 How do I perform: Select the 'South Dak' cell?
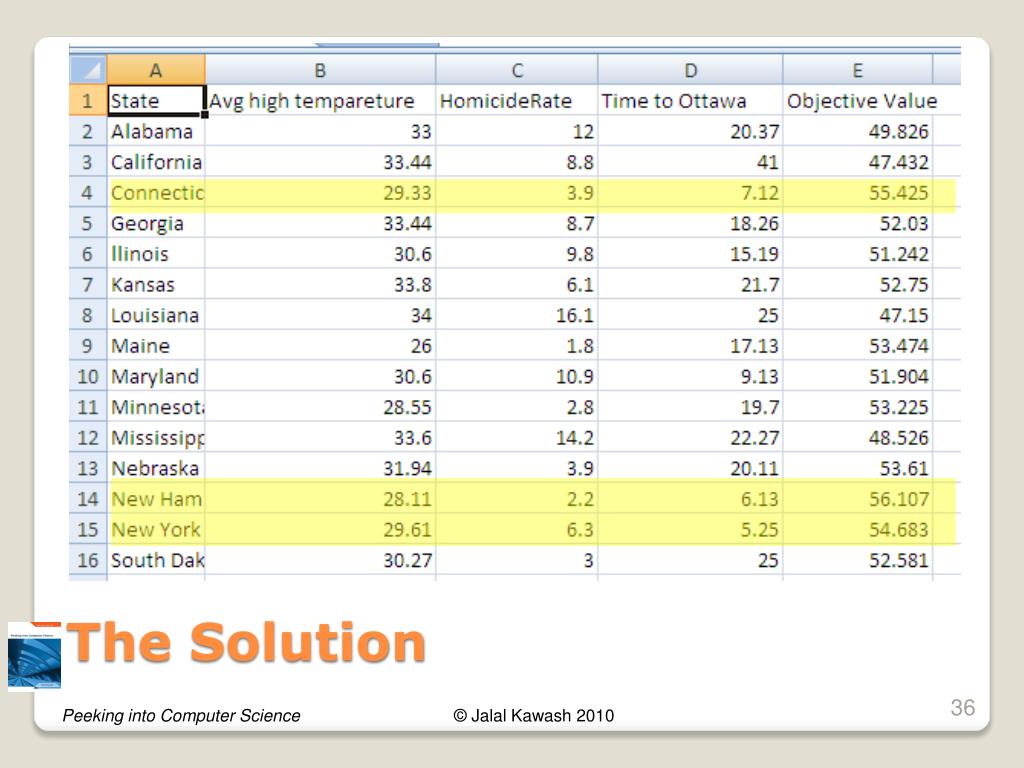pos(156,560)
